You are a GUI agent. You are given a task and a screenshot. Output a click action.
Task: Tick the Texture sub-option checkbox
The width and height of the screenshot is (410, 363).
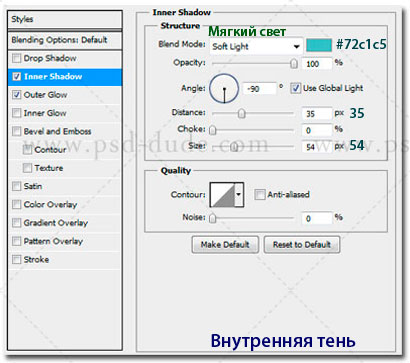click(27, 168)
